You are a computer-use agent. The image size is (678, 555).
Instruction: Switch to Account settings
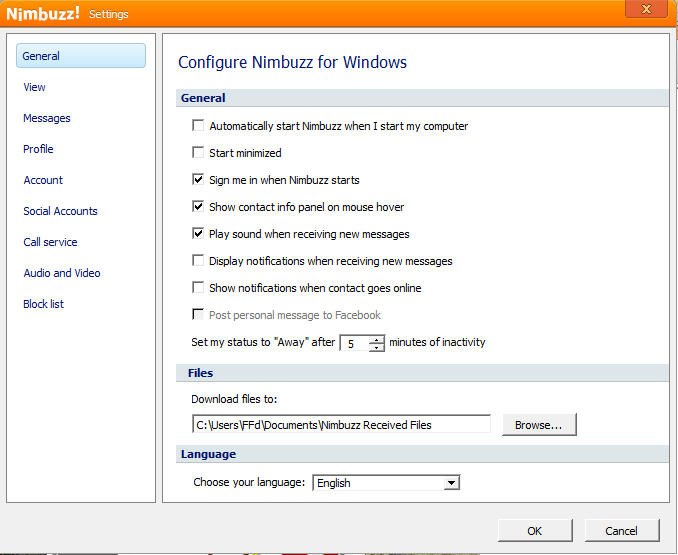(x=43, y=180)
